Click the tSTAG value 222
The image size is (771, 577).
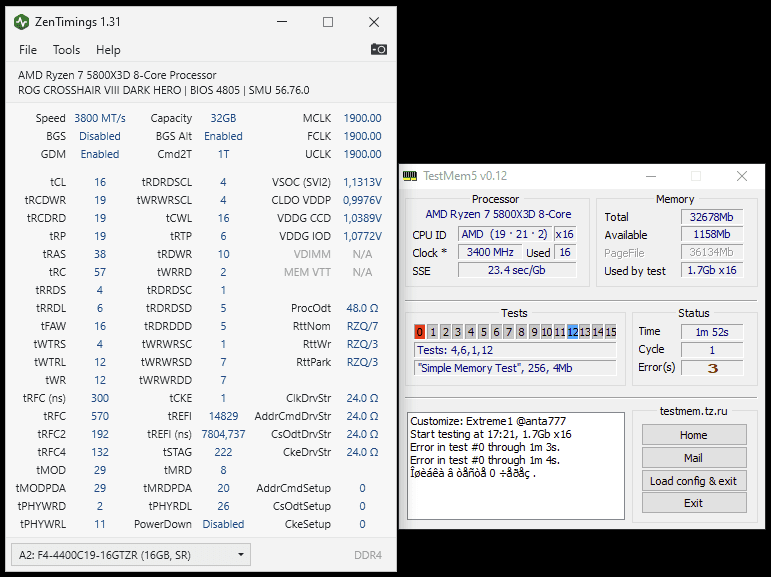pos(223,452)
